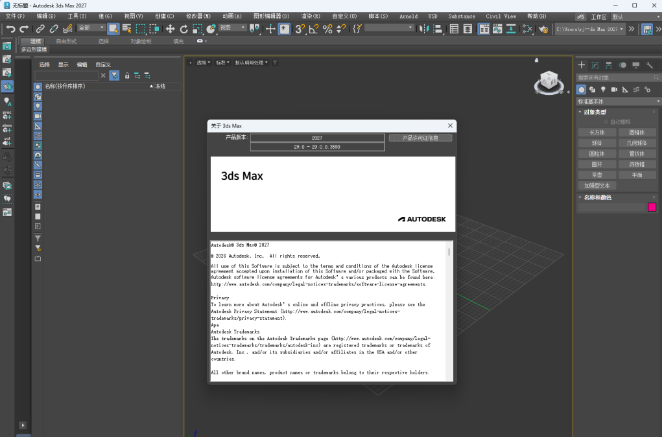This screenshot has height=437, width=662.
Task: Click the magenta object color swatch
Action: point(651,207)
